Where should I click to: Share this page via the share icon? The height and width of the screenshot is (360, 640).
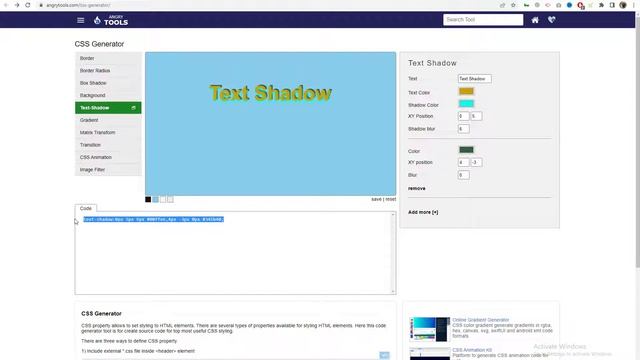click(502, 5)
